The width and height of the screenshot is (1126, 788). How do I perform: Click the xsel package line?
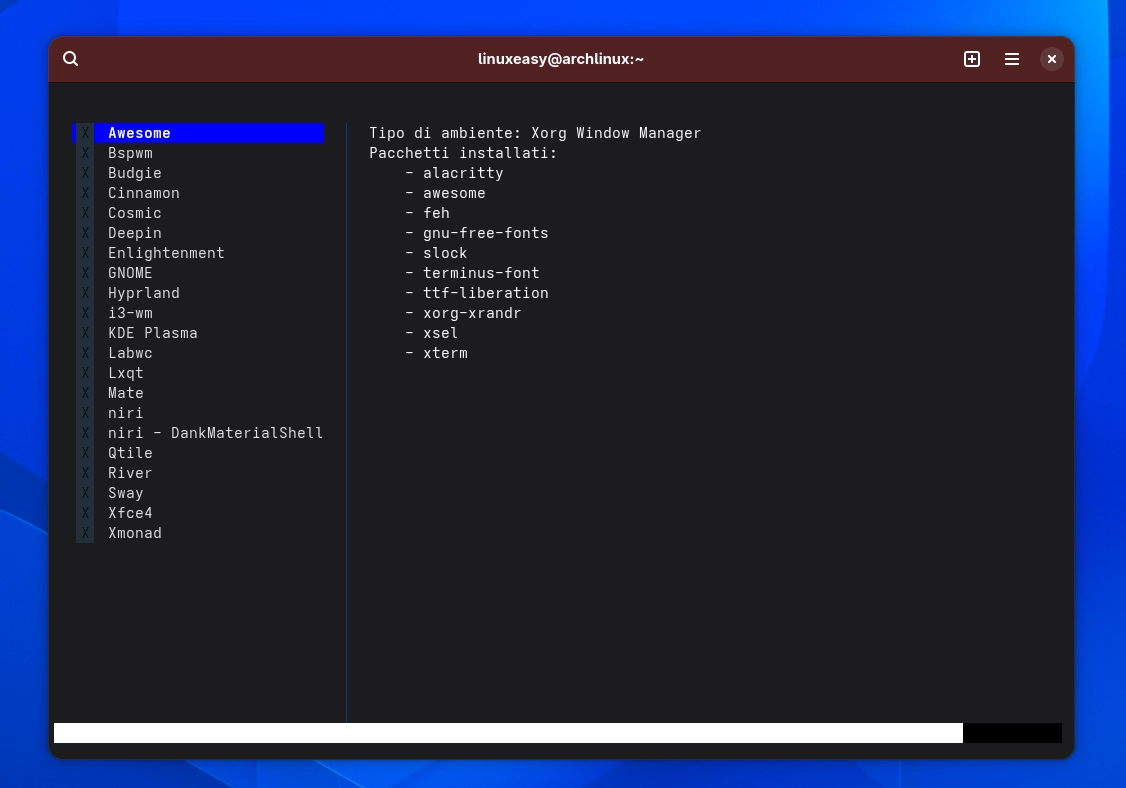point(432,333)
